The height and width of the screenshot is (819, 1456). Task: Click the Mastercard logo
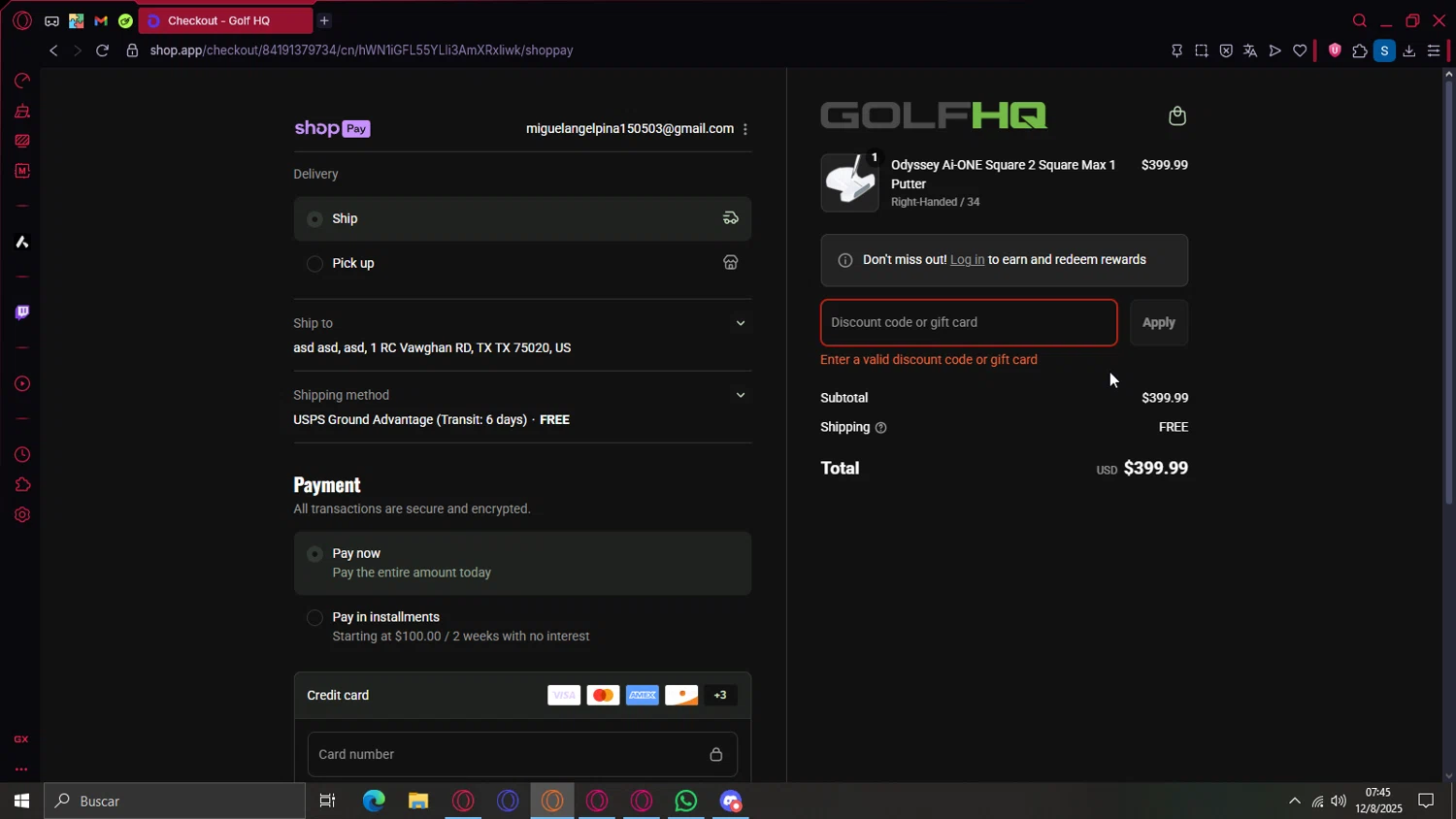pyautogui.click(x=603, y=695)
